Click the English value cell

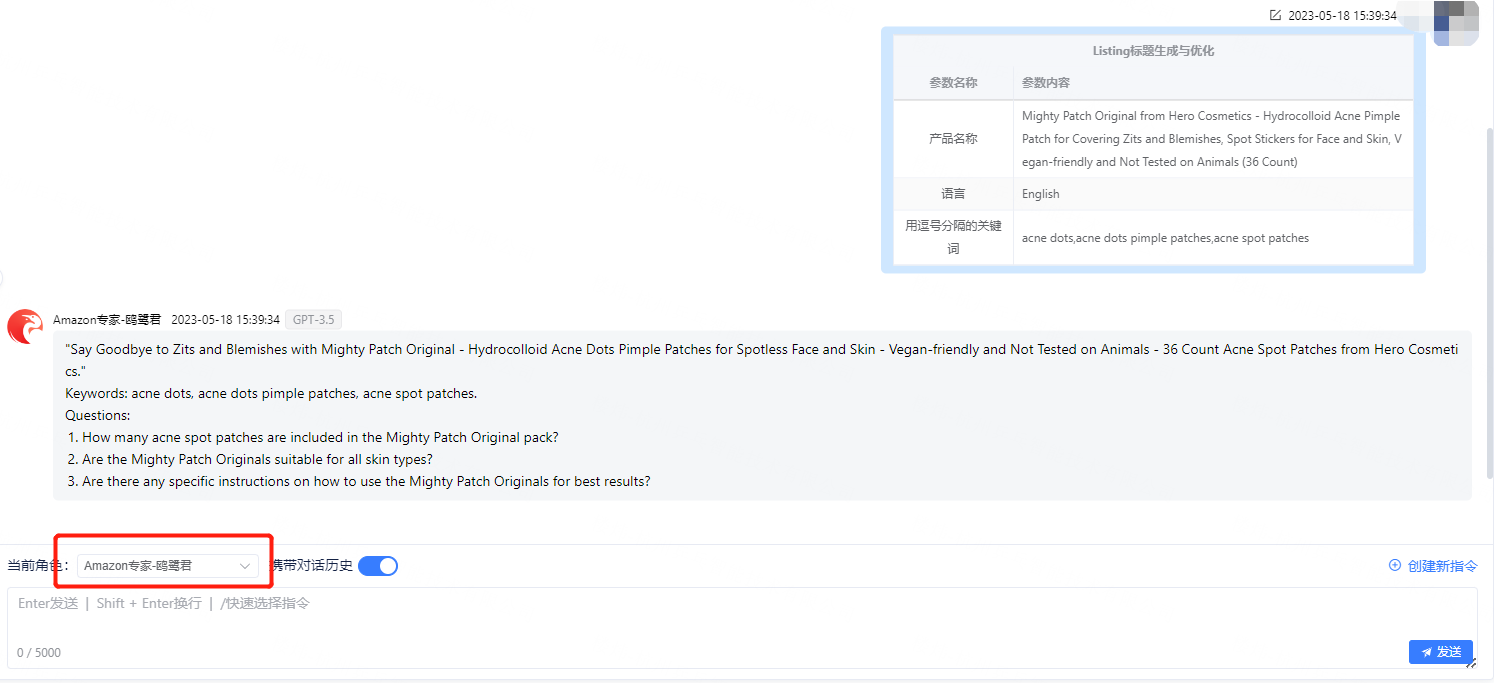[x=1214, y=194]
